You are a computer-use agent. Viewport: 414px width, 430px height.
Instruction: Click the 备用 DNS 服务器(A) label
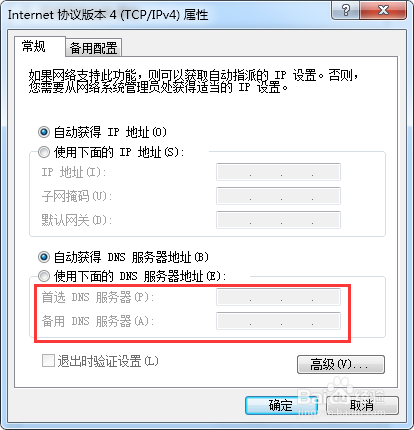tap(98, 321)
